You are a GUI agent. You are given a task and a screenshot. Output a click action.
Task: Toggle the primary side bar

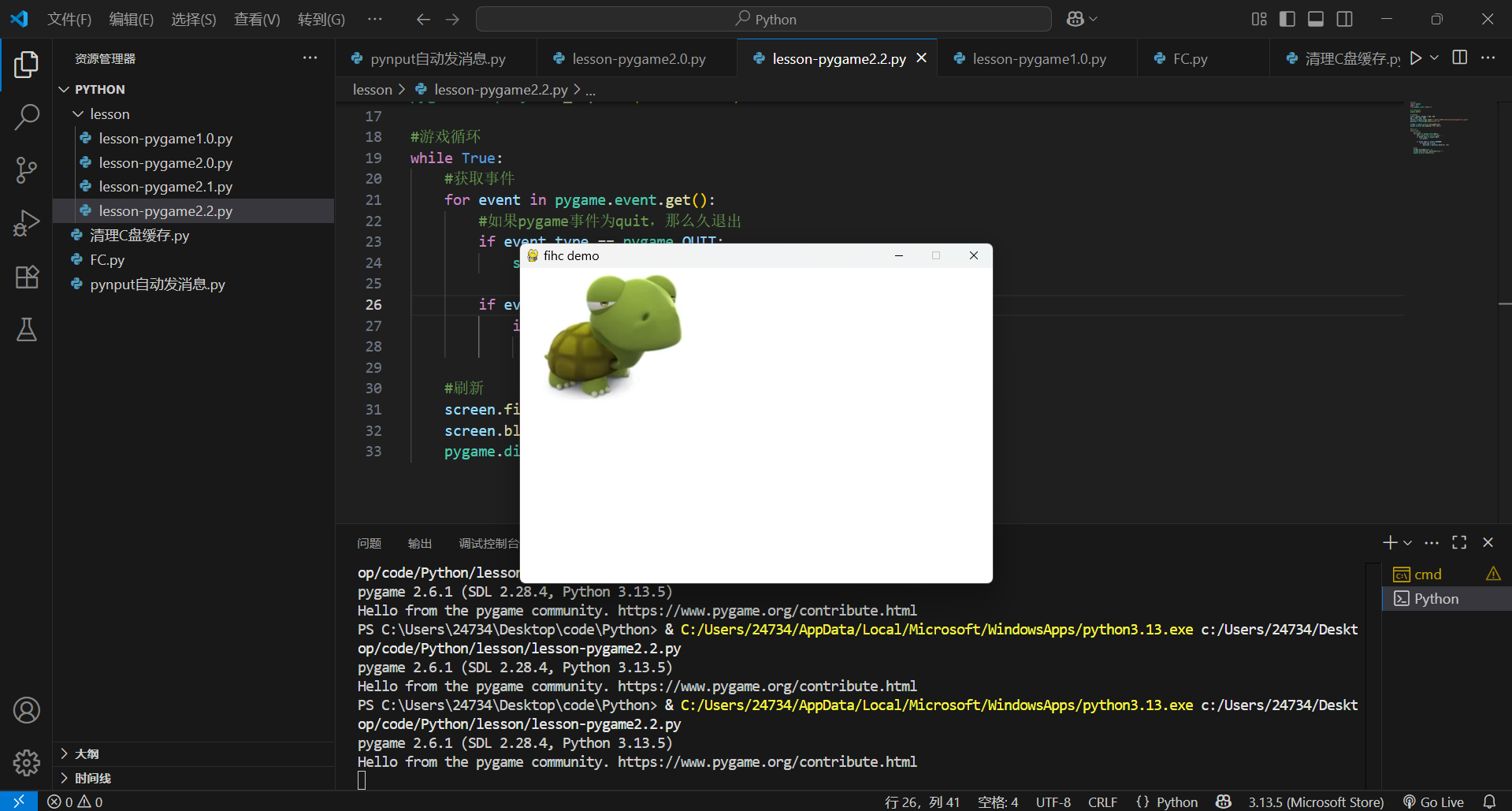(1287, 19)
